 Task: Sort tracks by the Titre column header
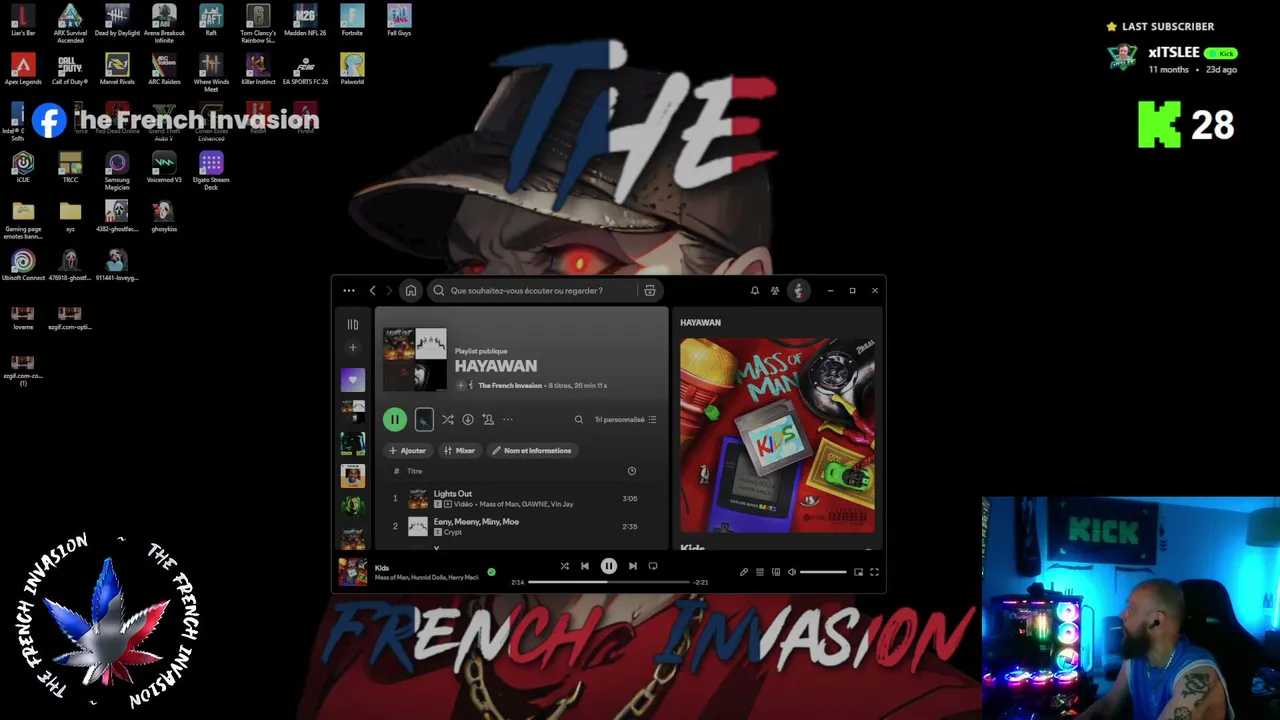click(415, 471)
